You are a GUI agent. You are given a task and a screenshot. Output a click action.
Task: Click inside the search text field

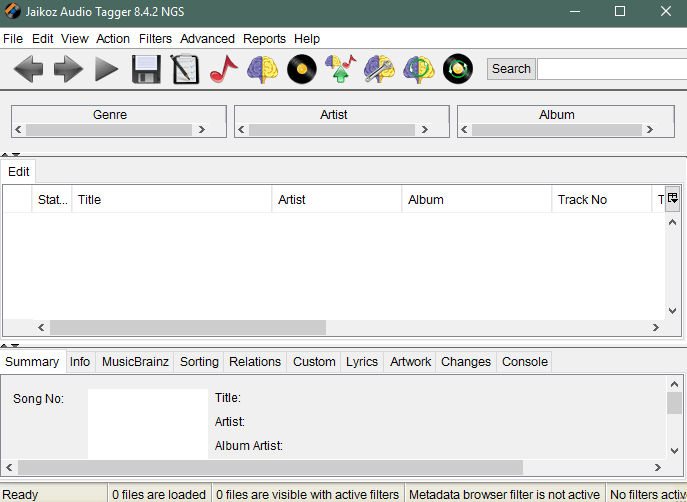click(x=612, y=69)
